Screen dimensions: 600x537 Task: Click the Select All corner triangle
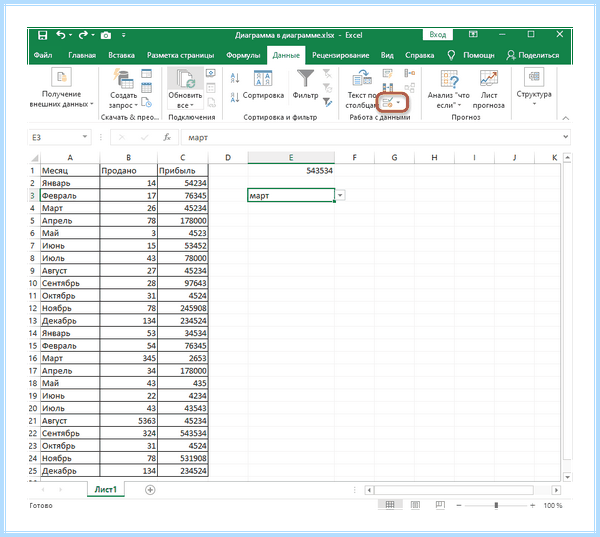pos(34,158)
